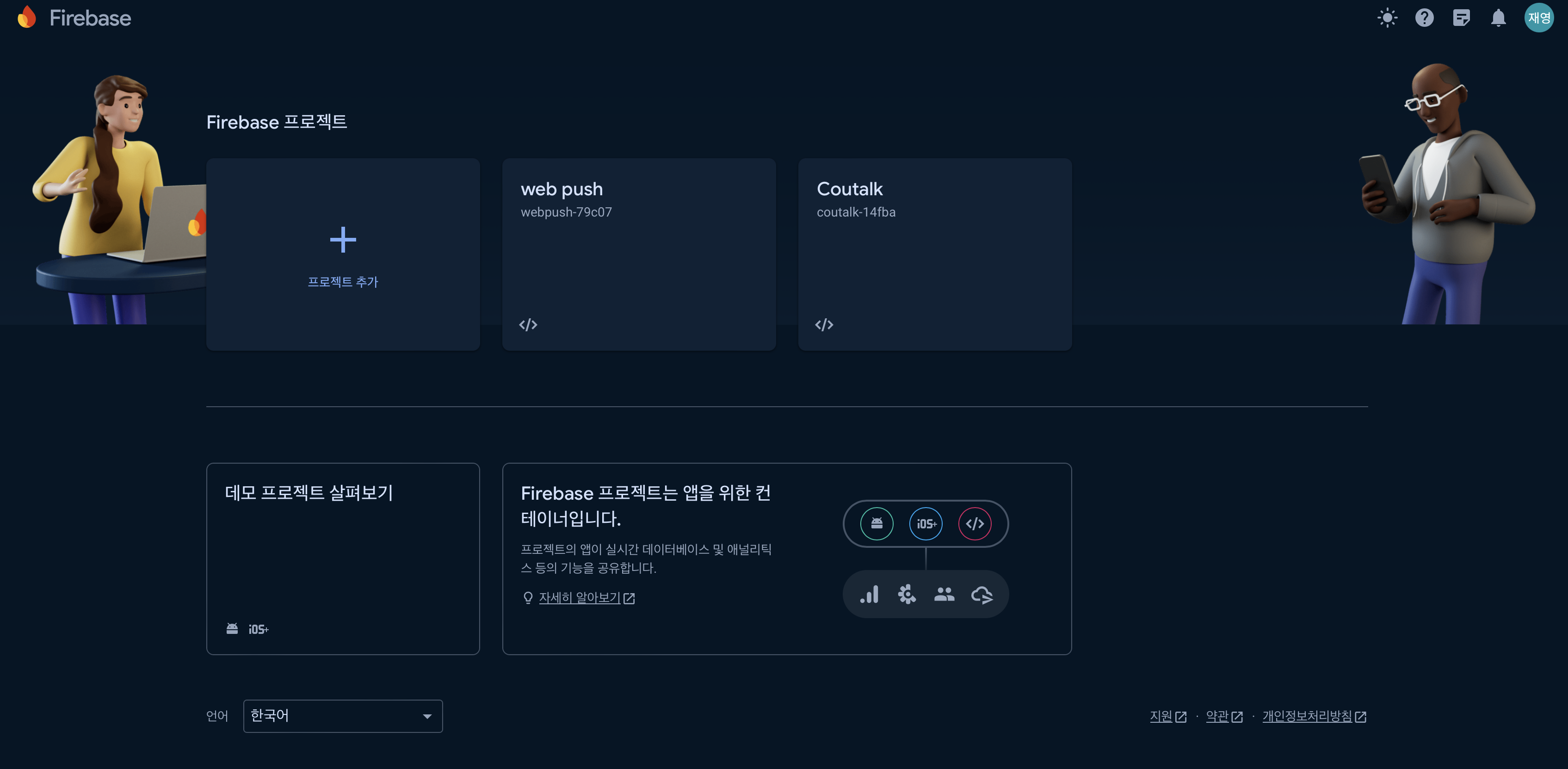Open the 개인정보처리방침 privacy link

click(1308, 716)
